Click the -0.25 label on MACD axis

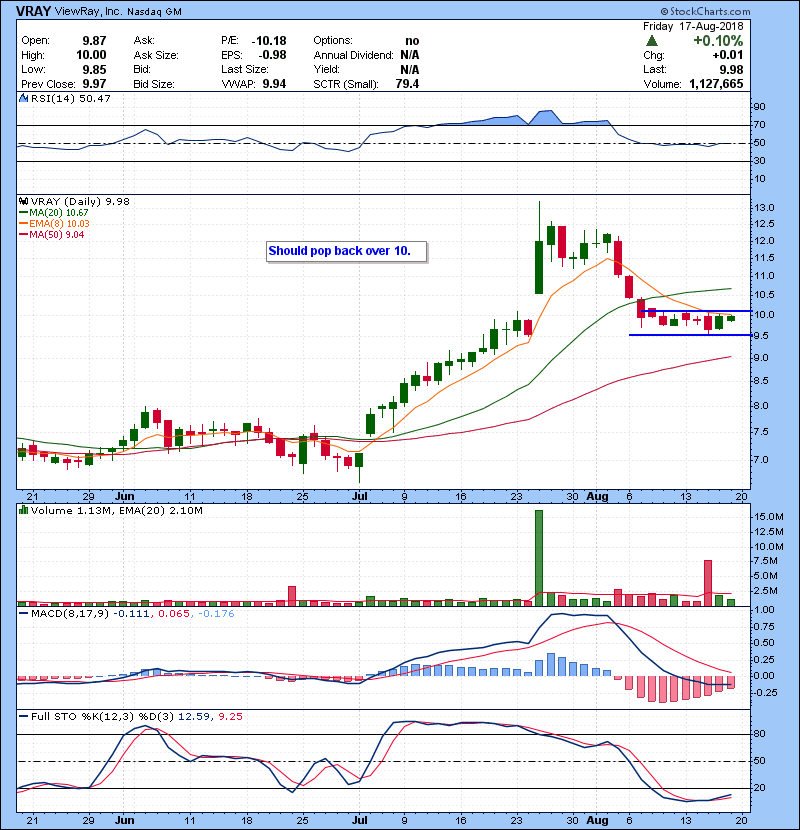tap(765, 692)
